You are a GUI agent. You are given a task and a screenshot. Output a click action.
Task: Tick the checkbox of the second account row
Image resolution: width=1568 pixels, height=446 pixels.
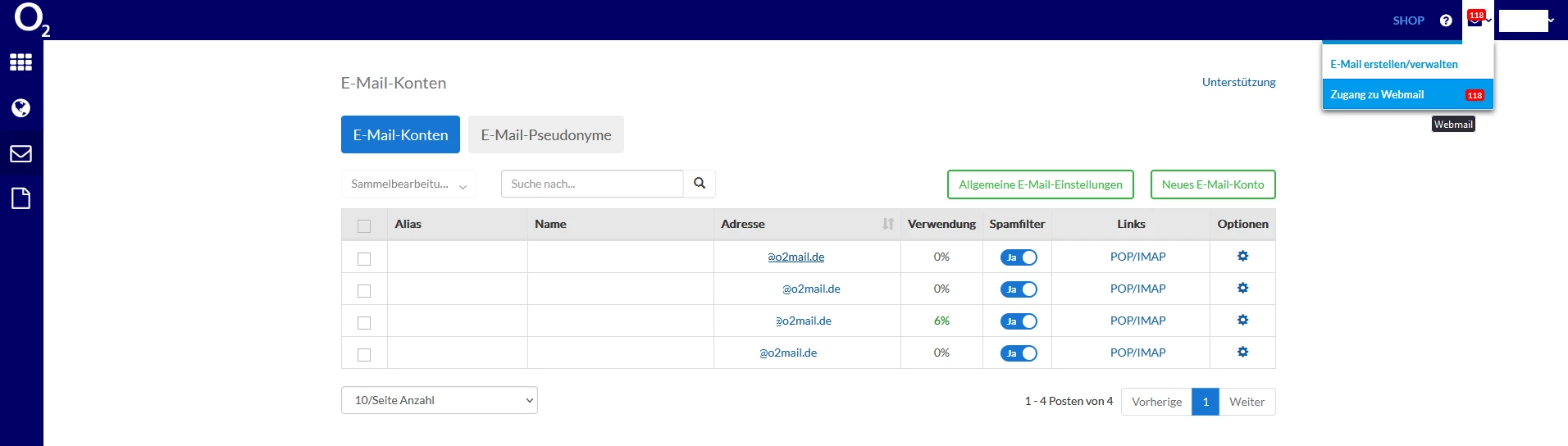point(364,291)
